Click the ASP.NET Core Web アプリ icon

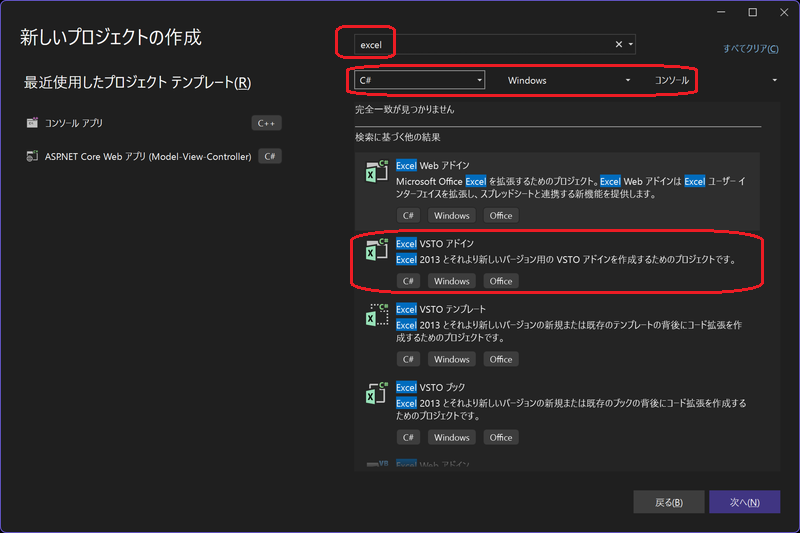point(33,156)
